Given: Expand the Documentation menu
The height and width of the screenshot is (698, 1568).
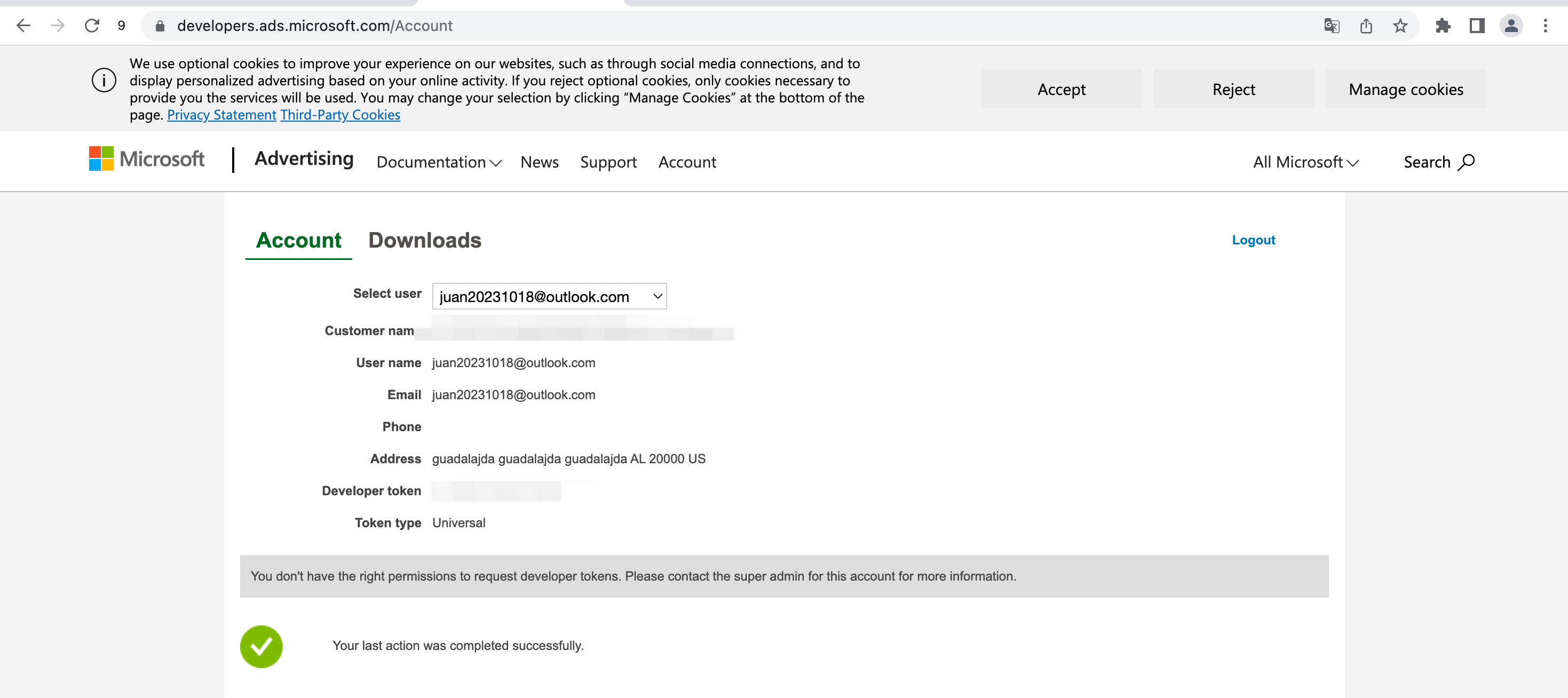Looking at the screenshot, I should point(439,162).
